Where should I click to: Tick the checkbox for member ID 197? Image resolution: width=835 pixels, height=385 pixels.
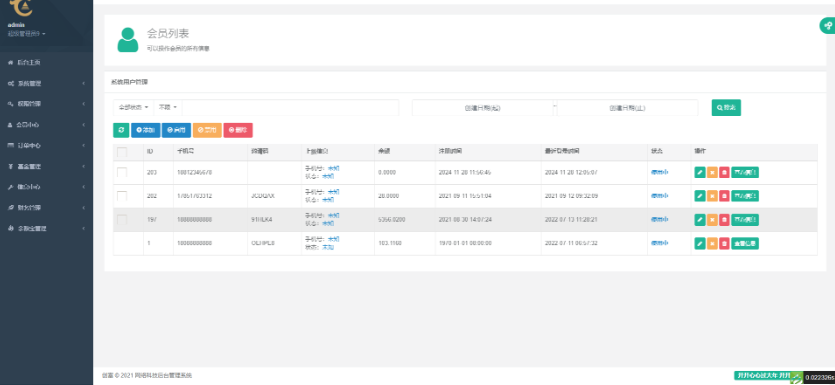(122, 219)
